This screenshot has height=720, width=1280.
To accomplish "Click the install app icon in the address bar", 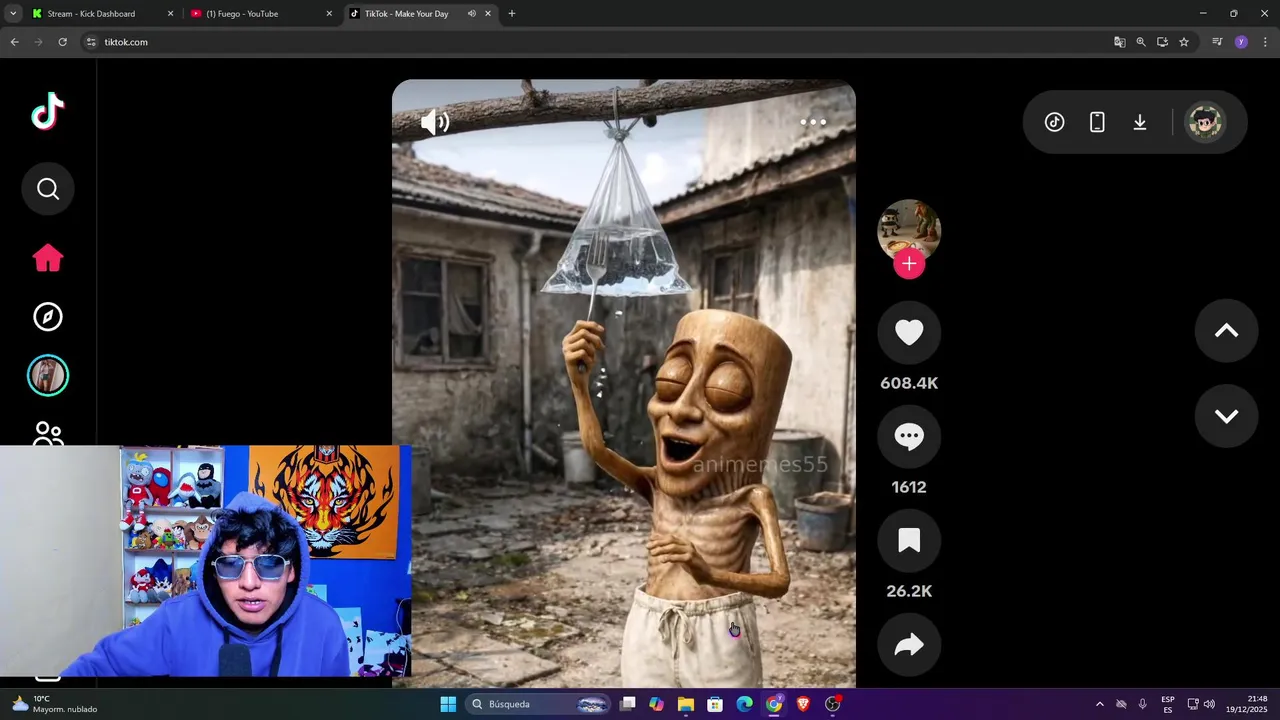I will click(1162, 42).
